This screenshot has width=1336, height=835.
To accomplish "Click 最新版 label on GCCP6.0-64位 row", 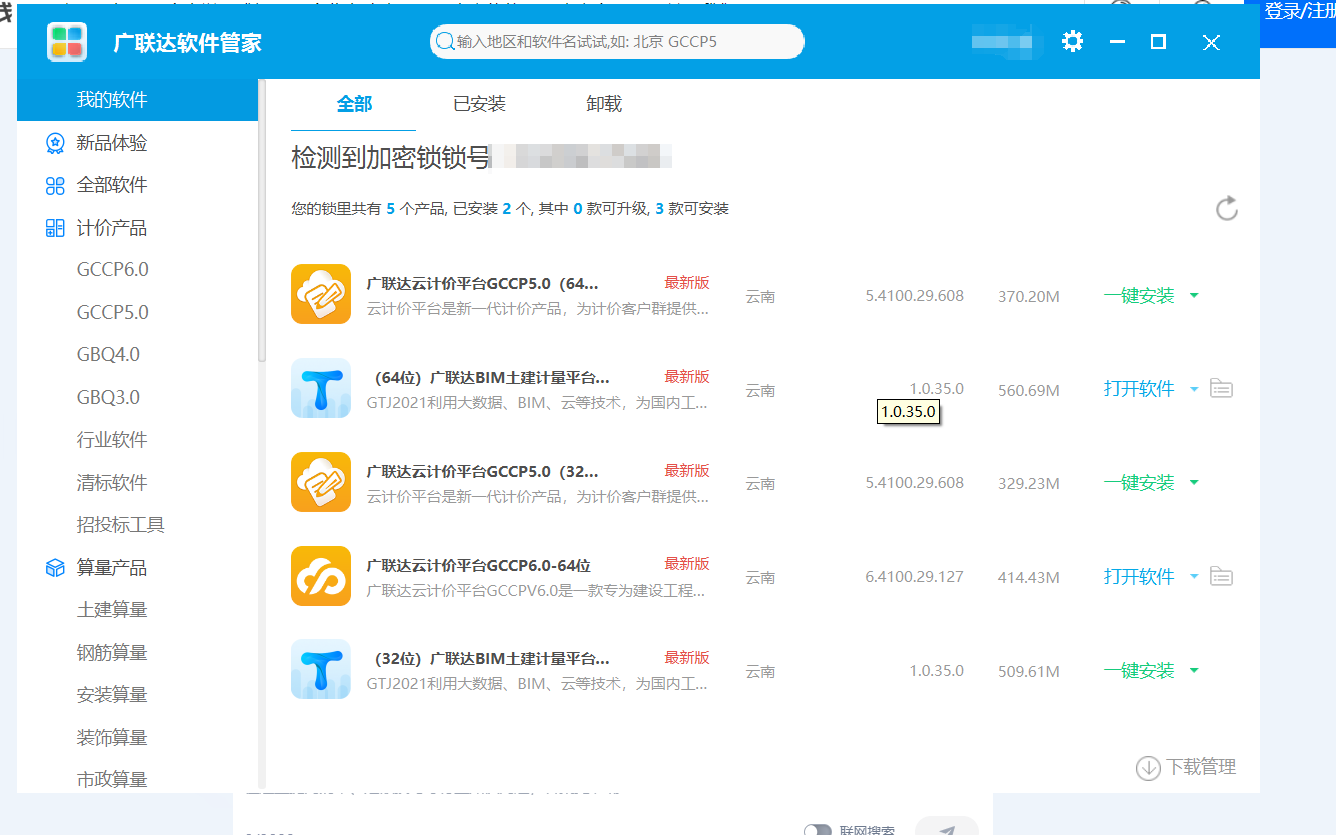I will tap(687, 564).
